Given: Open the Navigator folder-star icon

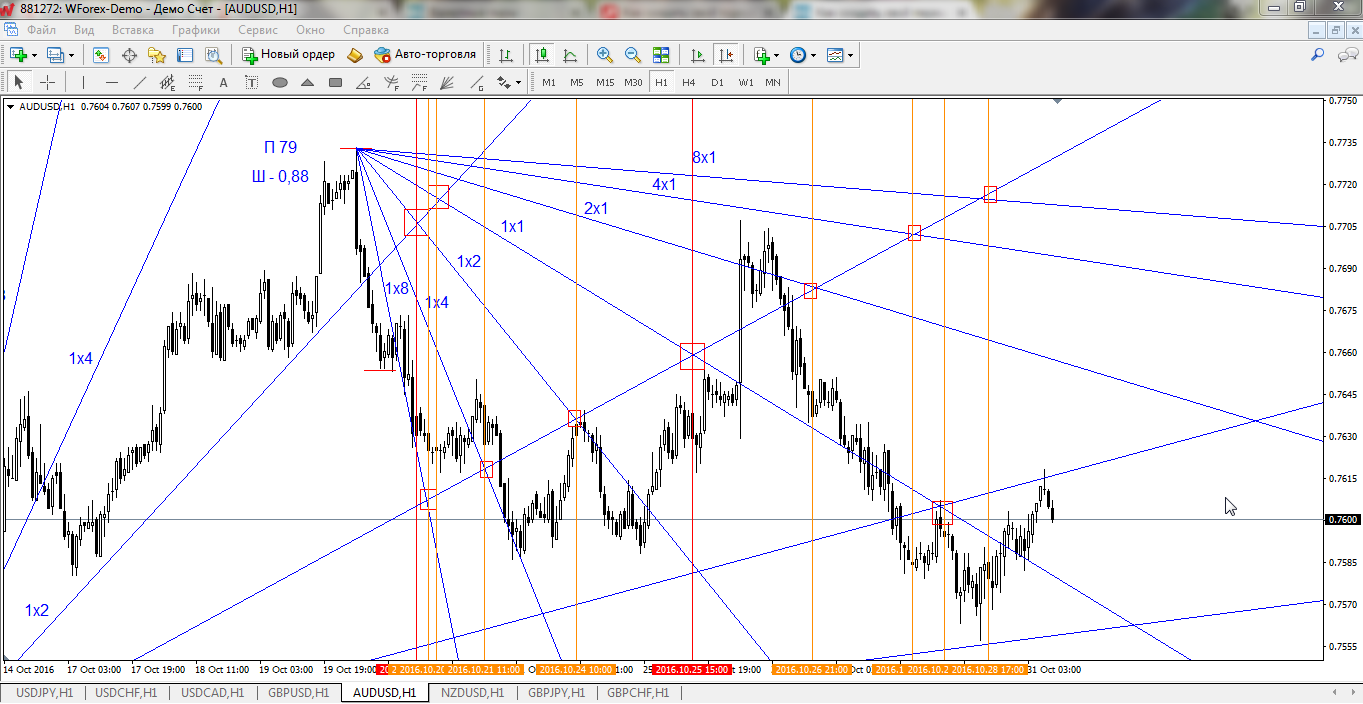Looking at the screenshot, I should pos(157,55).
